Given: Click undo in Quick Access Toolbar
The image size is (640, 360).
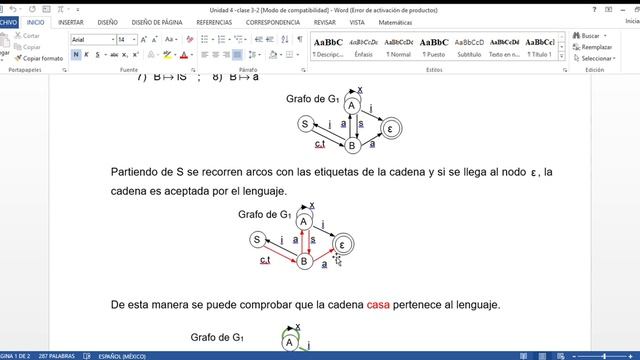Looking at the screenshot, I should pos(13,9).
